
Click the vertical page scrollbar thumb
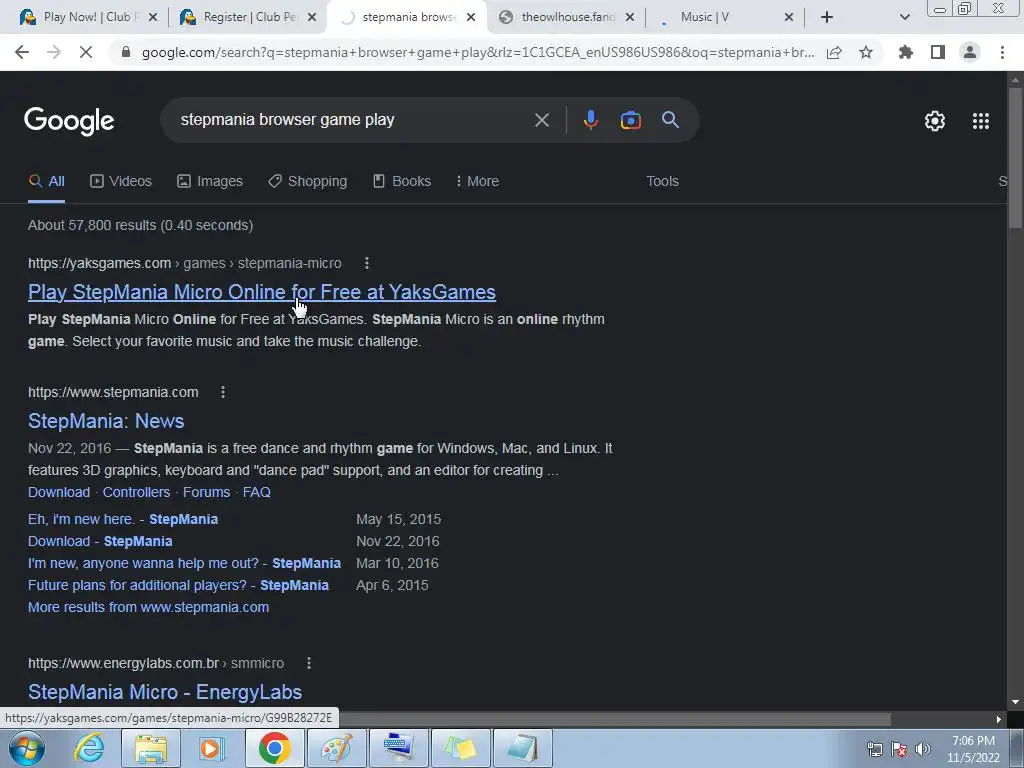(x=1015, y=157)
